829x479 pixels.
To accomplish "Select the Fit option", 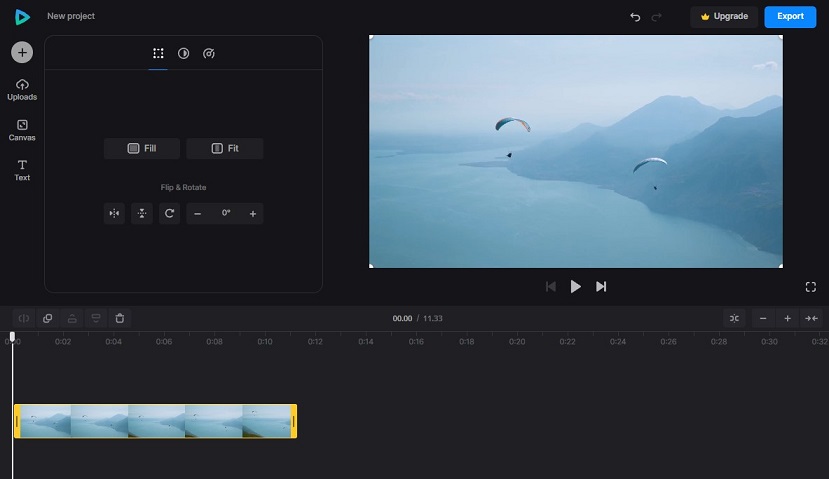I will tap(225, 148).
